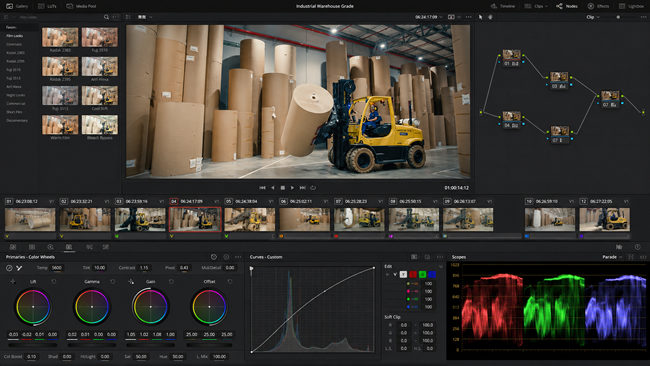Select the Kodak 2383 look thumbnail
The image size is (650, 366).
point(60,37)
